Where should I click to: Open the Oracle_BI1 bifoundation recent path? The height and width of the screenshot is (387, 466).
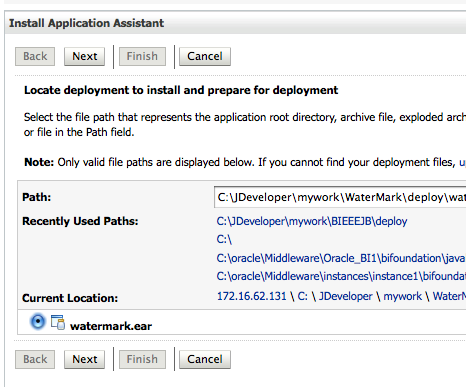[x=341, y=258]
